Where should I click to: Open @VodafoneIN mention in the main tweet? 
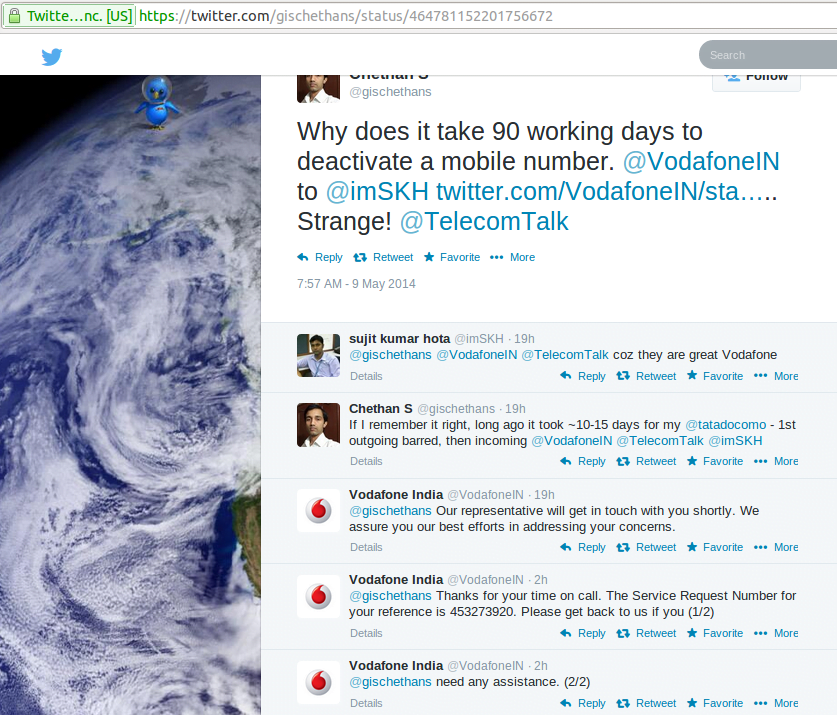pyautogui.click(x=701, y=161)
